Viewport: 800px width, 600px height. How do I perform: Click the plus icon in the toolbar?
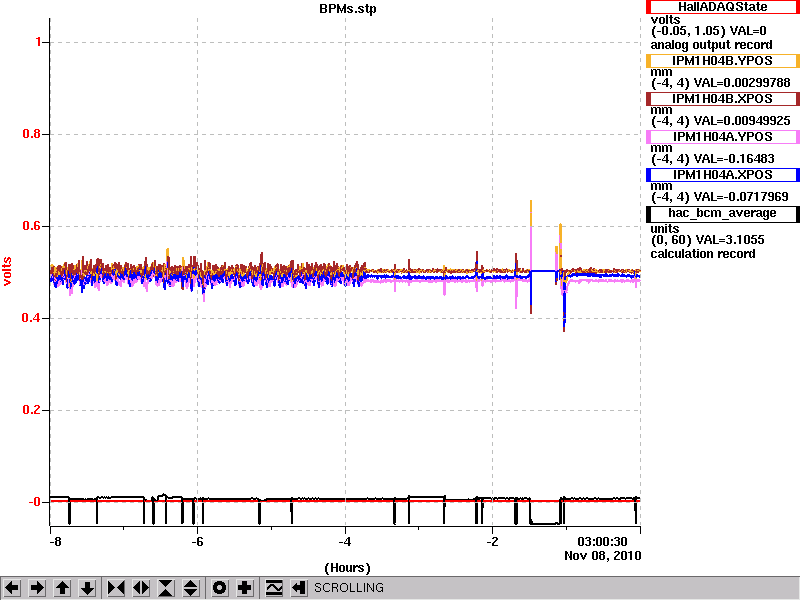point(244,588)
